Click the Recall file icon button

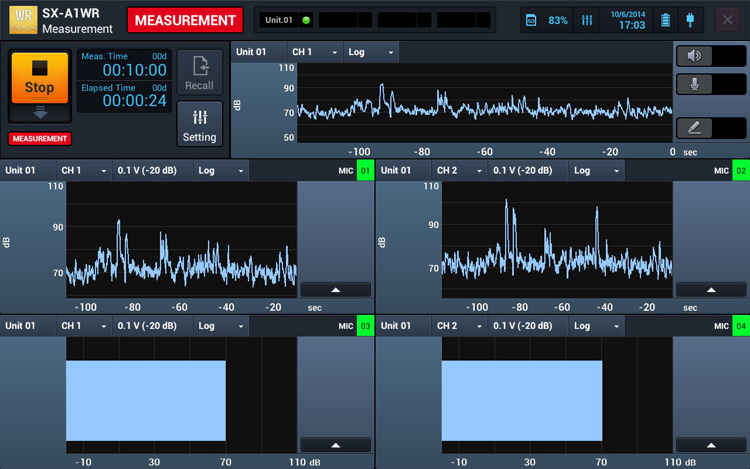[x=199, y=74]
